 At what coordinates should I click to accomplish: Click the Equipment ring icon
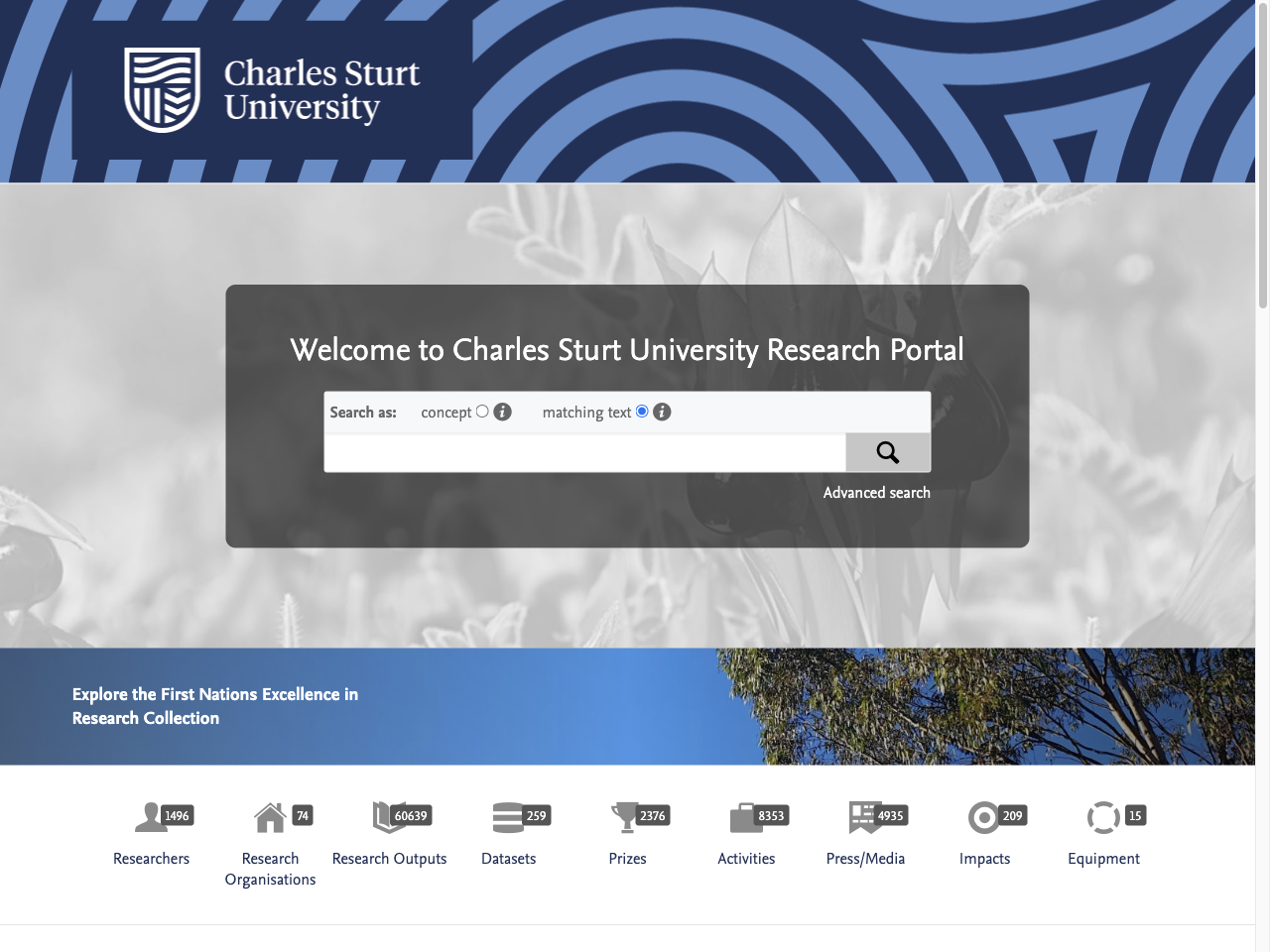coord(1103,817)
